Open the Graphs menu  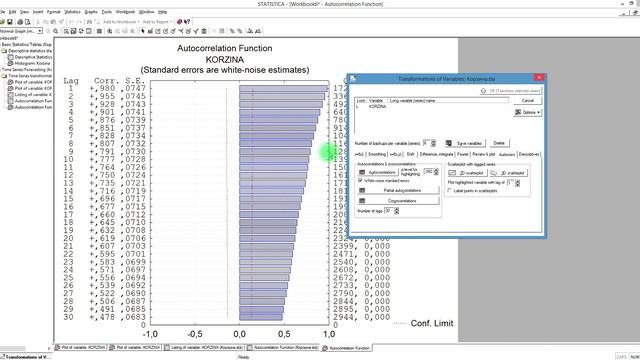(x=91, y=12)
